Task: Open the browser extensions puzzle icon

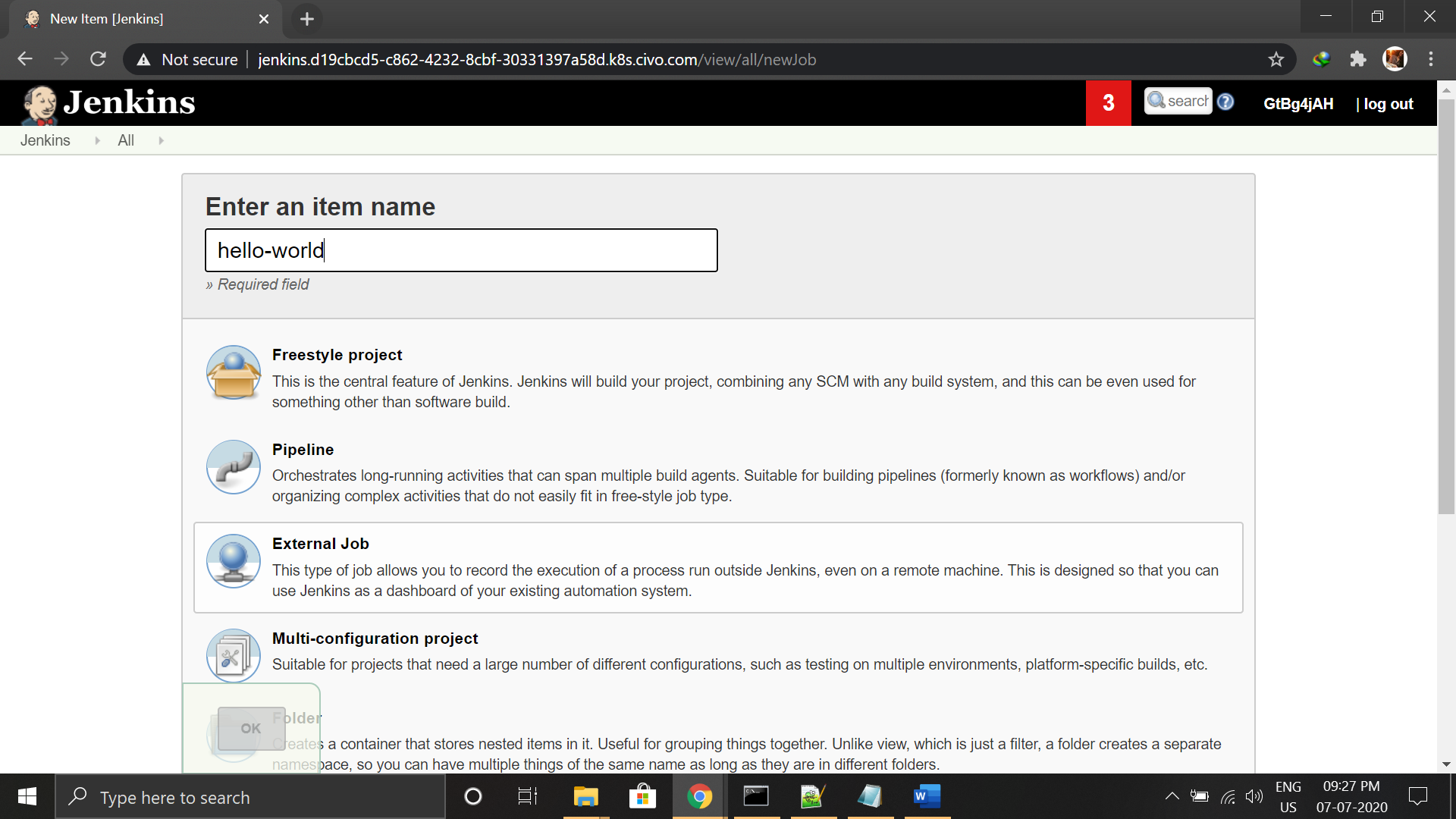Action: [1358, 59]
